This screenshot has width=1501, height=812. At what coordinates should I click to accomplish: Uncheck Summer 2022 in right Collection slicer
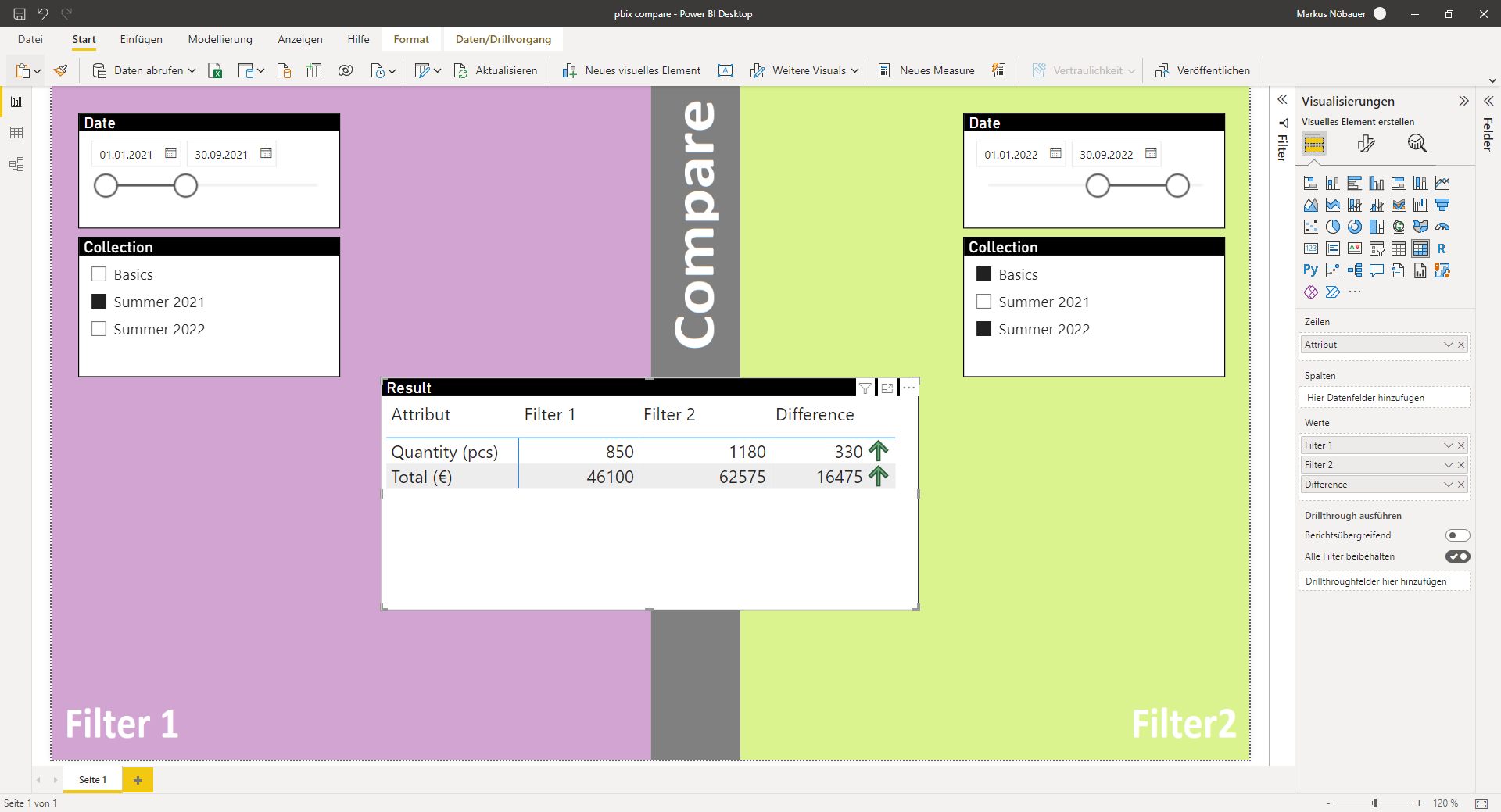coord(983,329)
